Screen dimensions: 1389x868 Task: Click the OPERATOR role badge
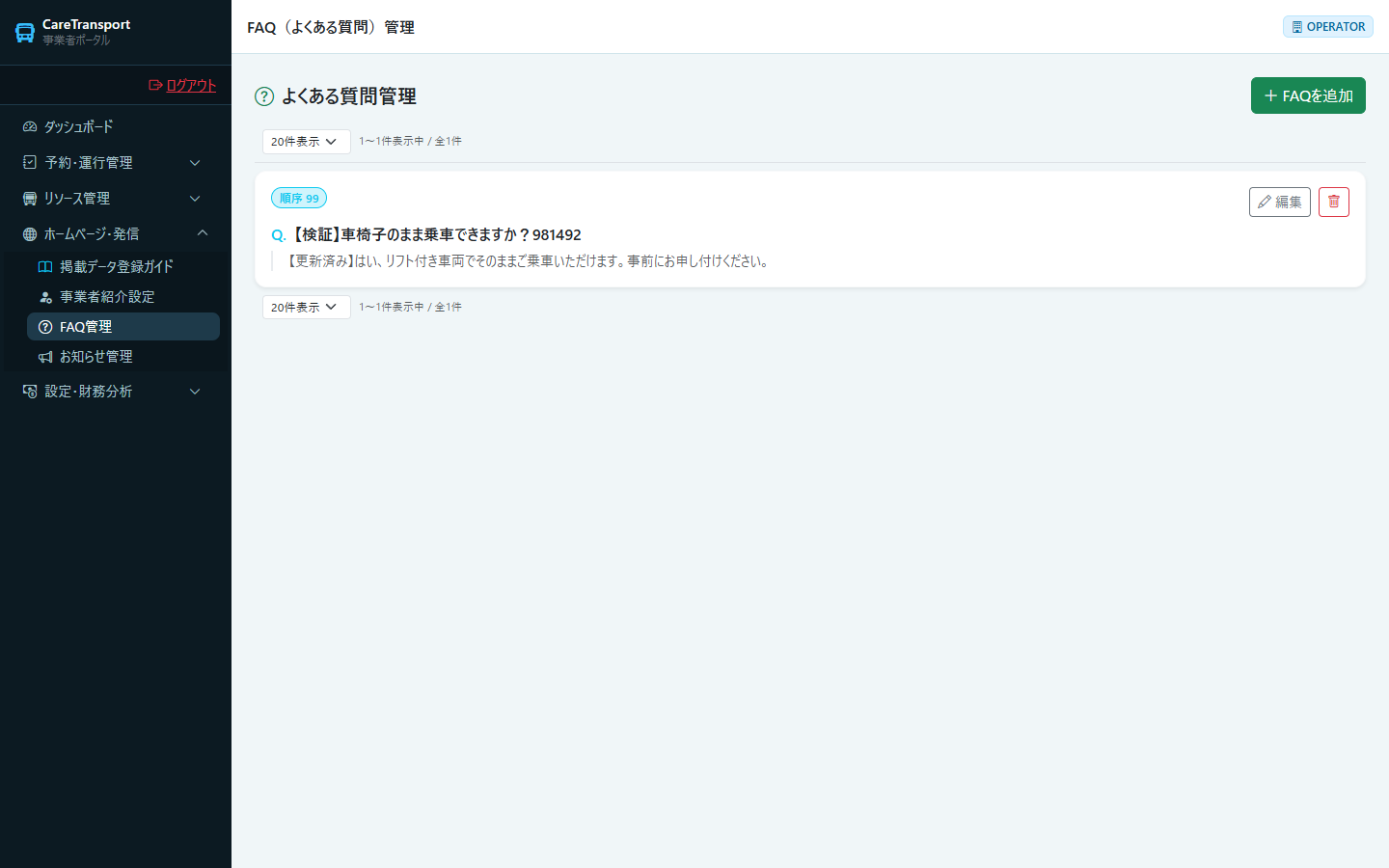click(x=1328, y=27)
